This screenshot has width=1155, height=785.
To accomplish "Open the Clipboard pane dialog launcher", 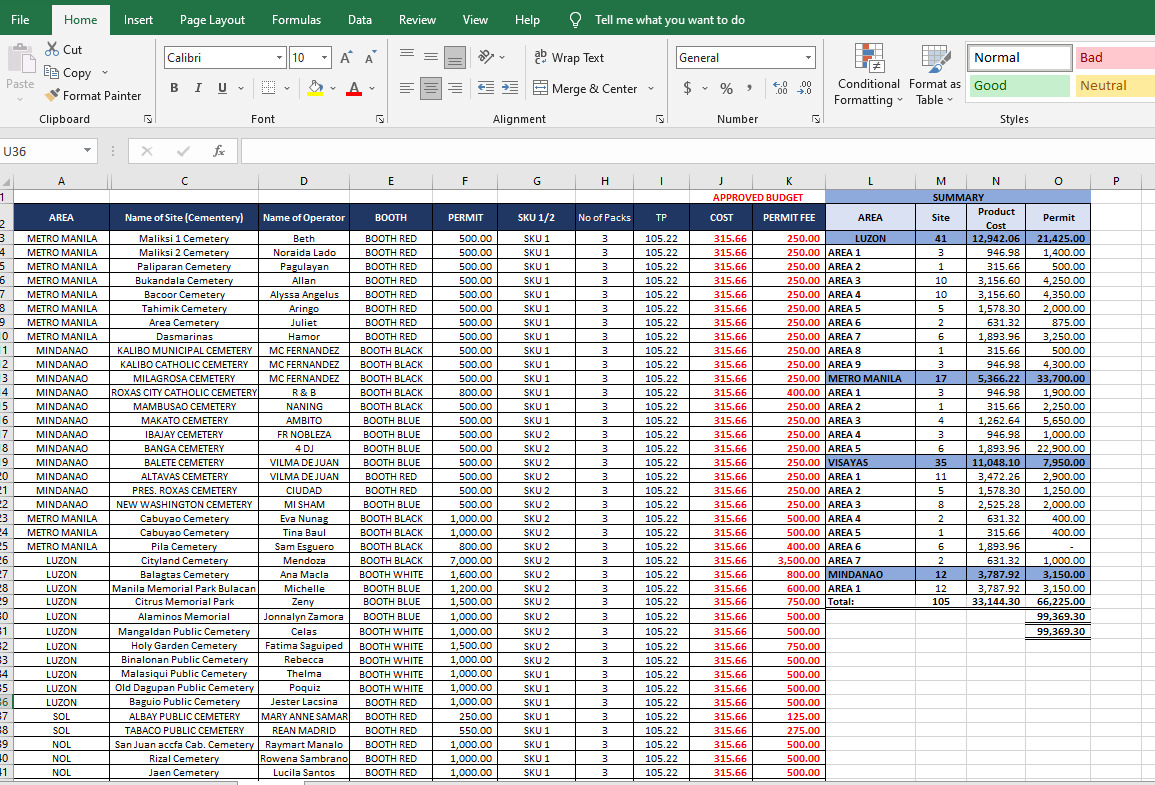I will [x=148, y=119].
